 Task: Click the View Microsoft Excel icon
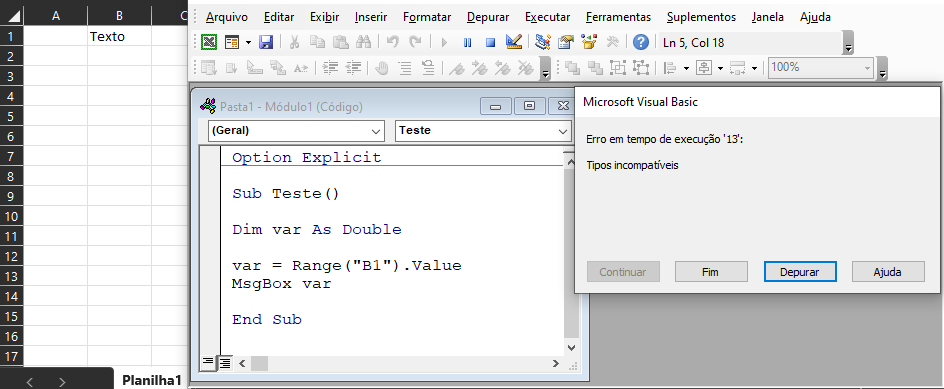coord(209,42)
